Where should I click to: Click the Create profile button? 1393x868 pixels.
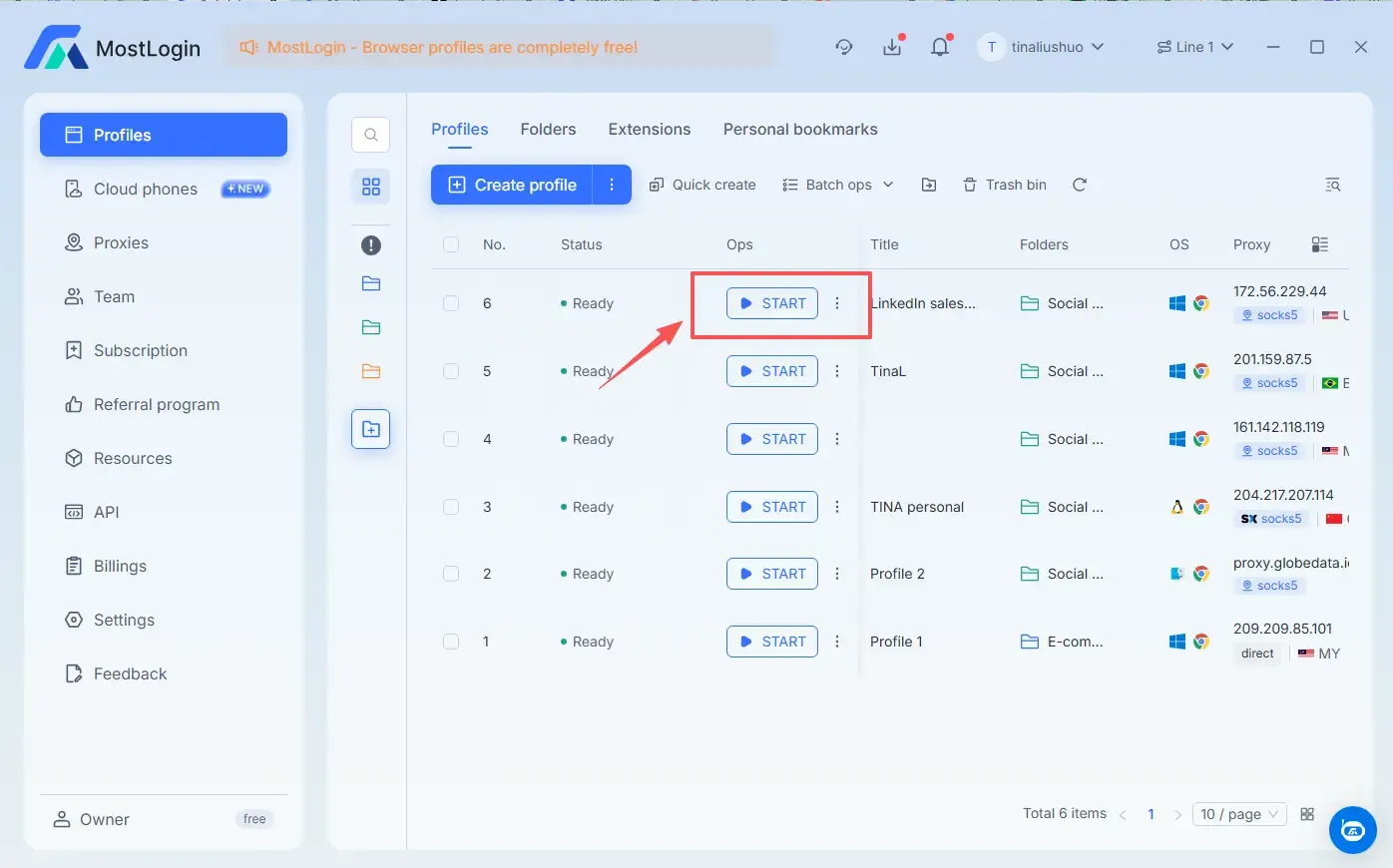pyautogui.click(x=512, y=185)
